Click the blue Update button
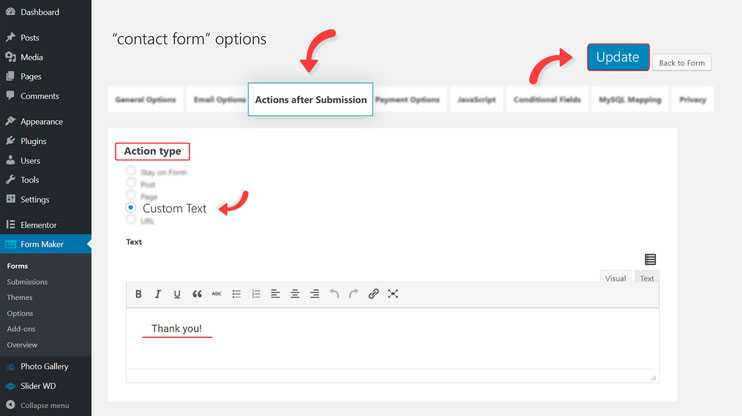742x416 pixels. (618, 57)
